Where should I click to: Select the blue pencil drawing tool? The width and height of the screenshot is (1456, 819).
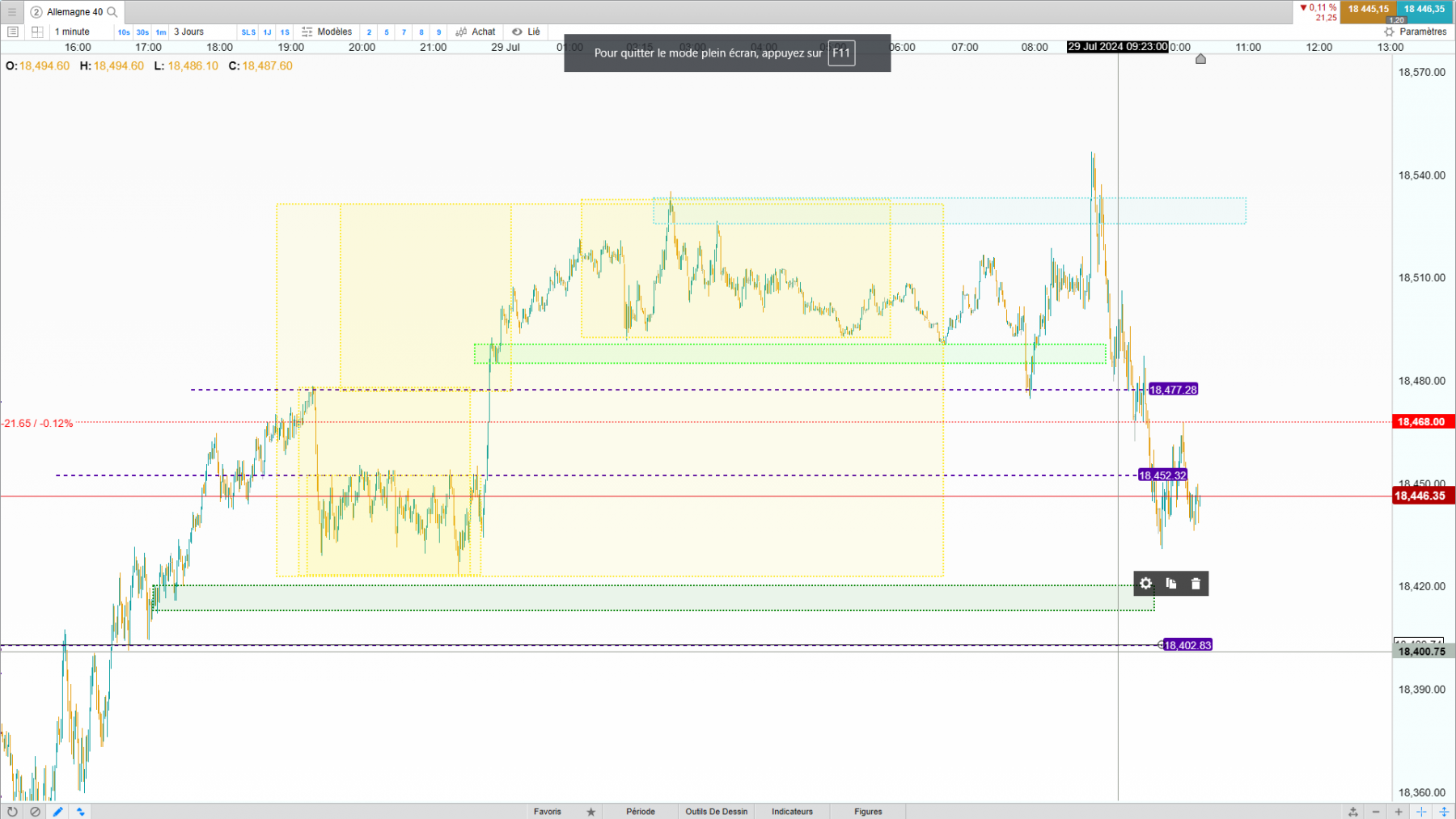point(57,812)
